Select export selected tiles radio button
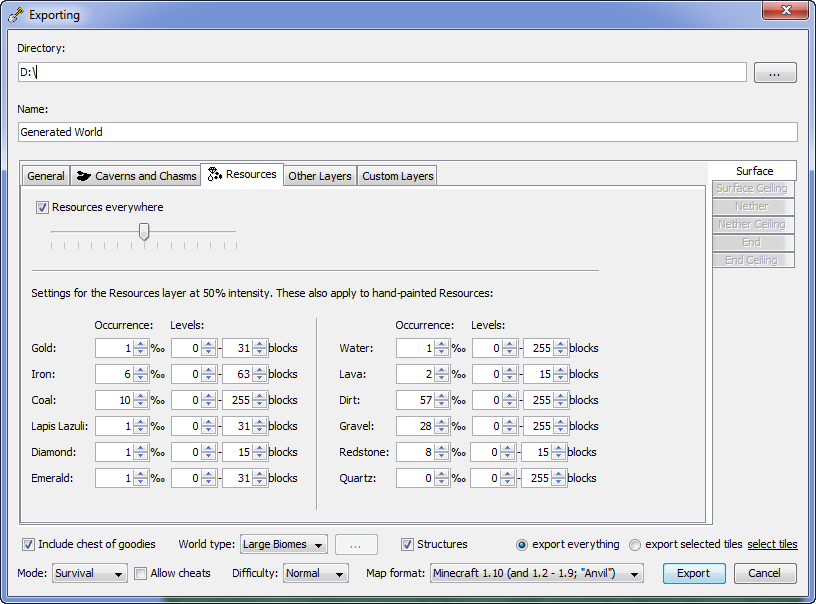 tap(635, 545)
